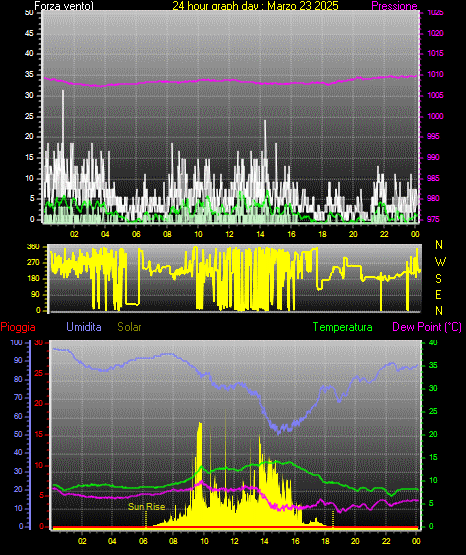Click the Pressione legend label
This screenshot has height=555, width=466.
point(394,6)
